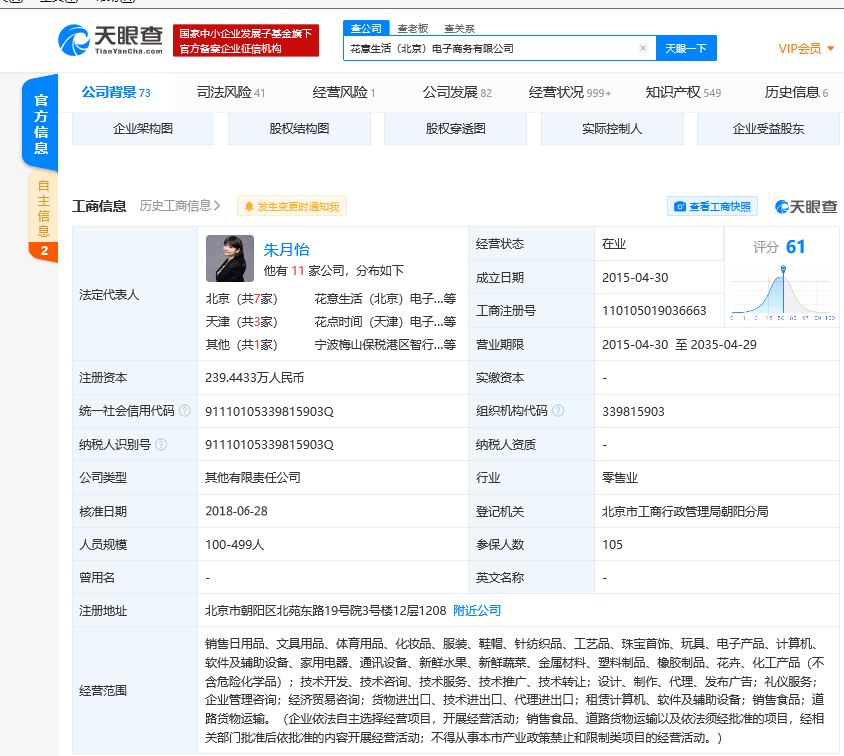This screenshot has width=844, height=756.
Task: Open help icon beside 纳税人识别号
Action: [161, 444]
